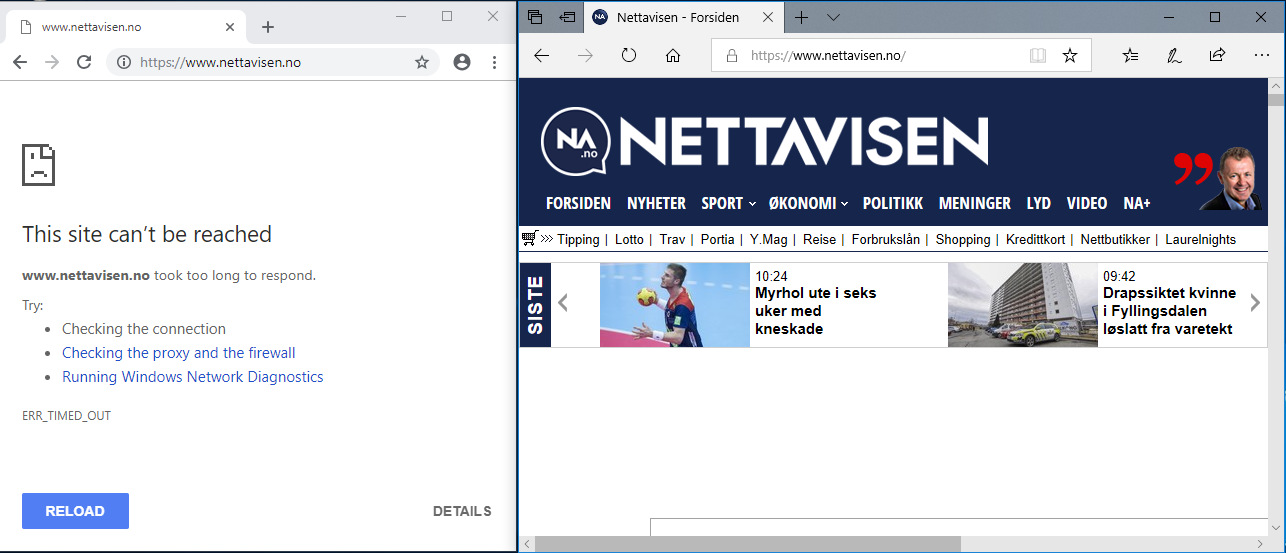Open the Forbrukslån link

[886, 240]
